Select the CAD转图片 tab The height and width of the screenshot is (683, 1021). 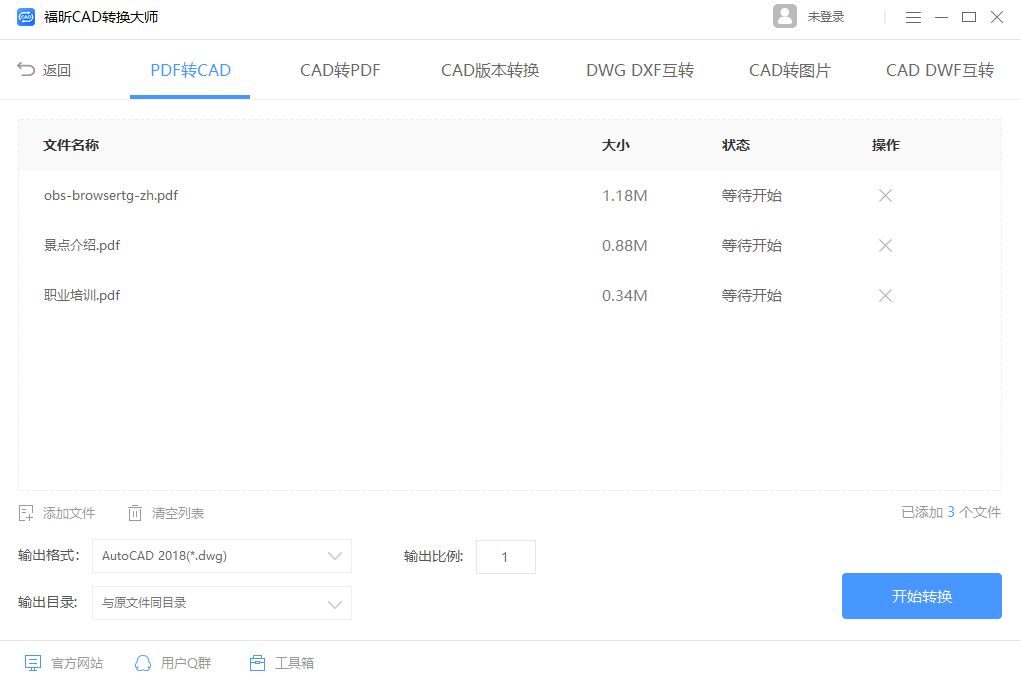pos(790,70)
